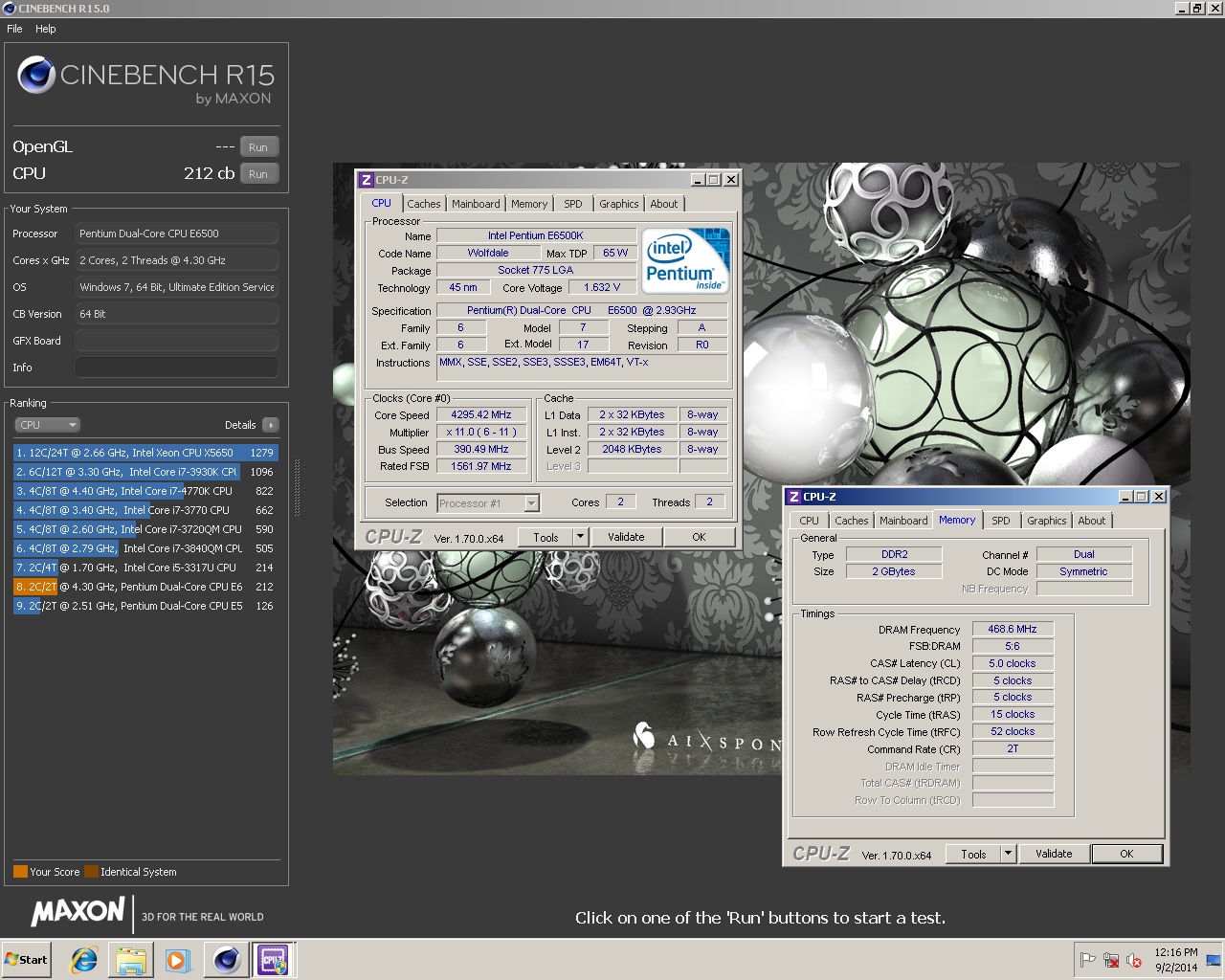Click the Cinebench title bar icon
Screen dimensions: 1225x980
pos(9,9)
